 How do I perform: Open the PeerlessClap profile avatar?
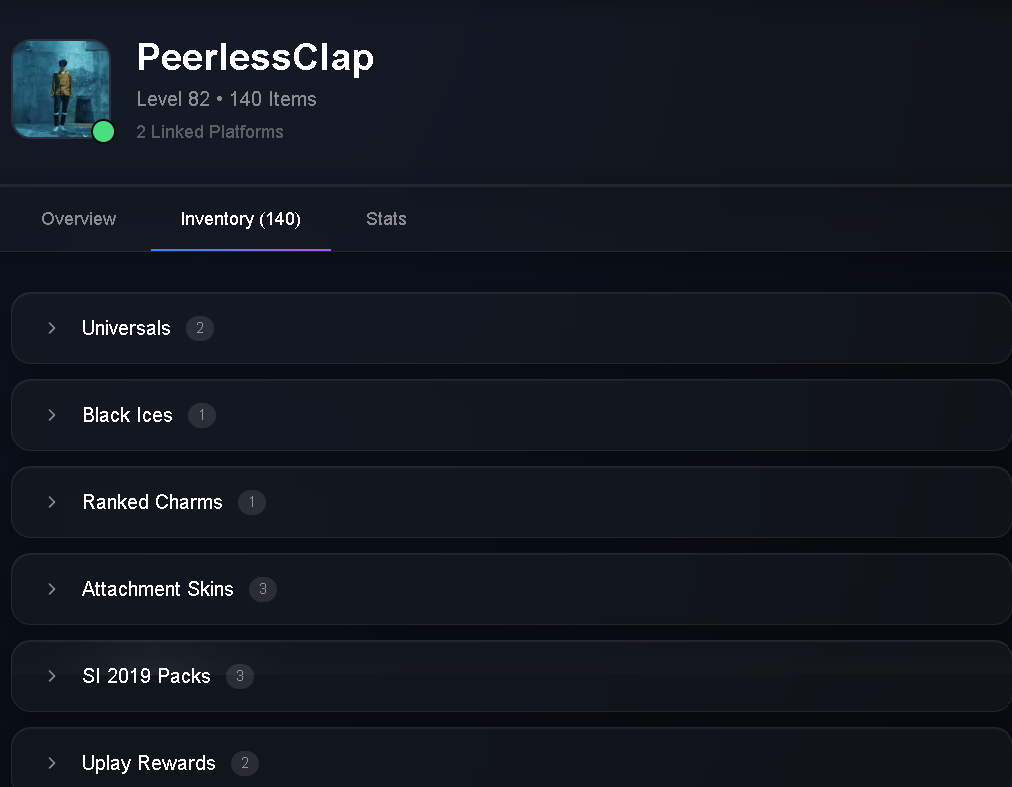[61, 89]
